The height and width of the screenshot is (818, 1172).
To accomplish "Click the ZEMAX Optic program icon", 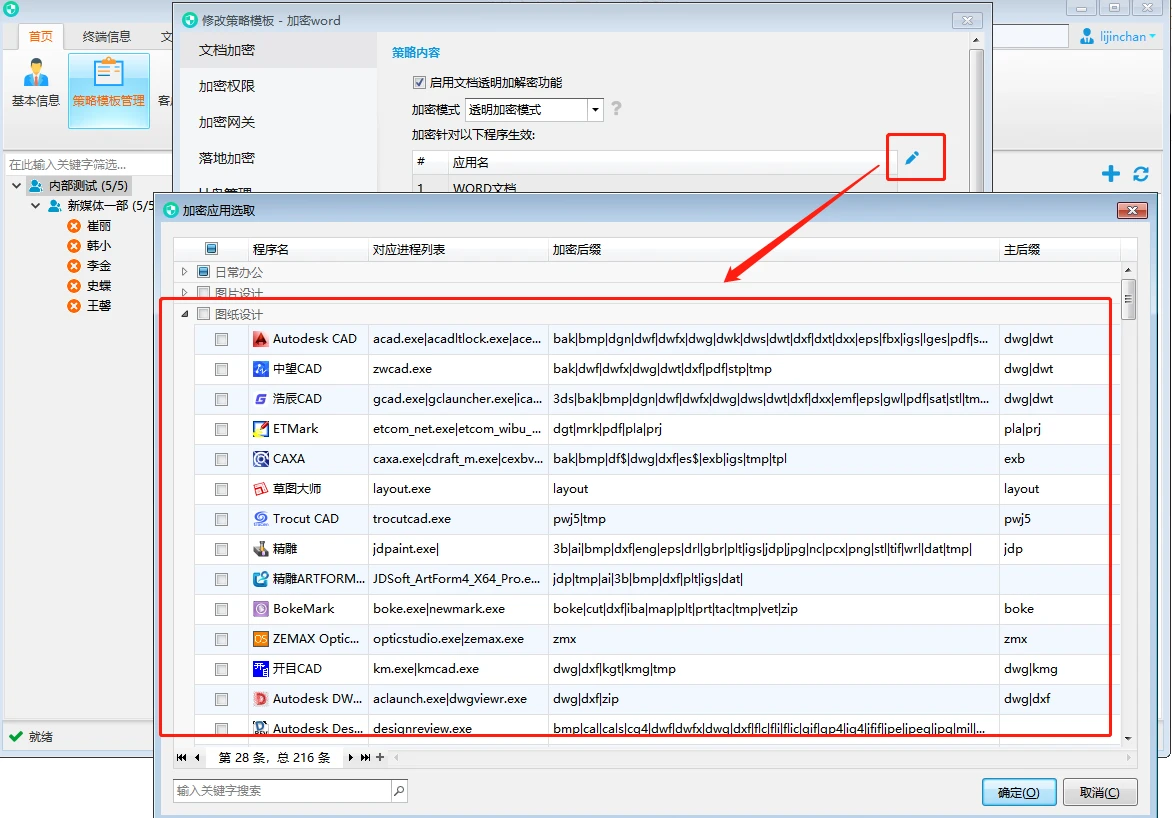I will (x=260, y=639).
